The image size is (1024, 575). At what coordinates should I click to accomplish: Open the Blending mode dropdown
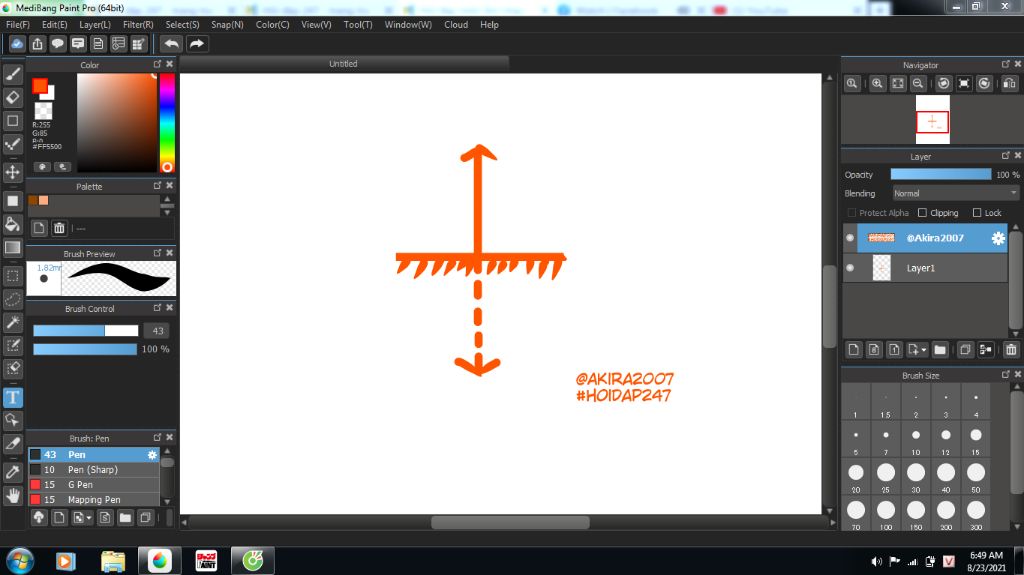[x=955, y=193]
